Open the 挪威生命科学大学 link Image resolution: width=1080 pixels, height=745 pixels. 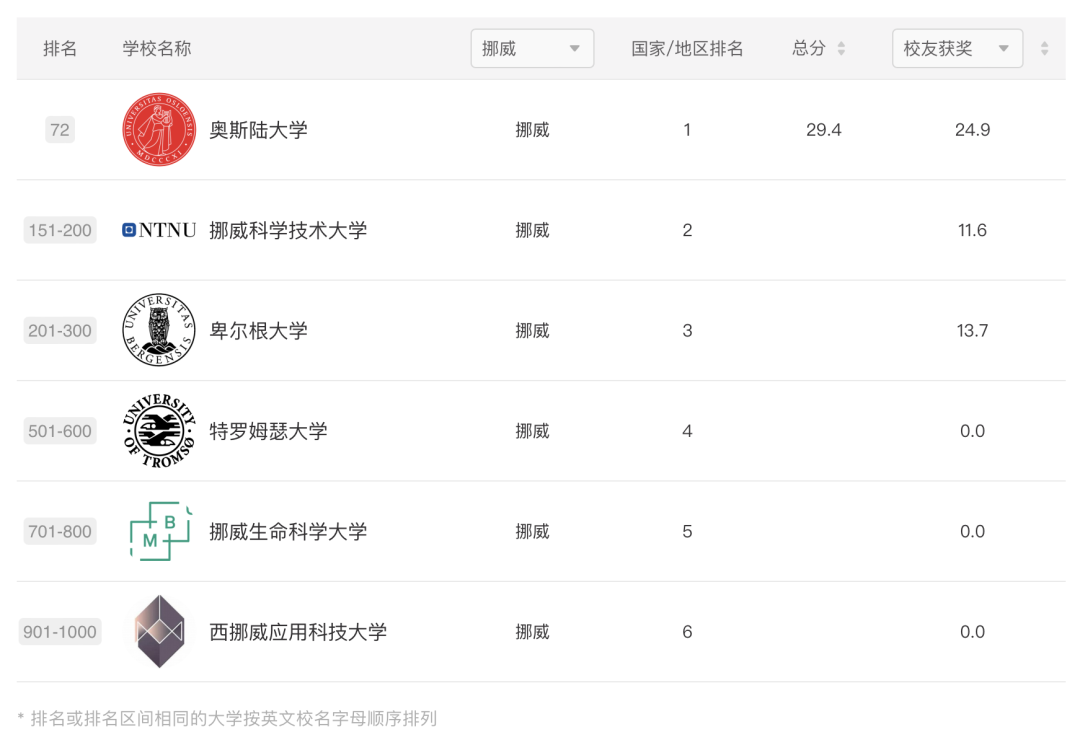click(x=288, y=532)
